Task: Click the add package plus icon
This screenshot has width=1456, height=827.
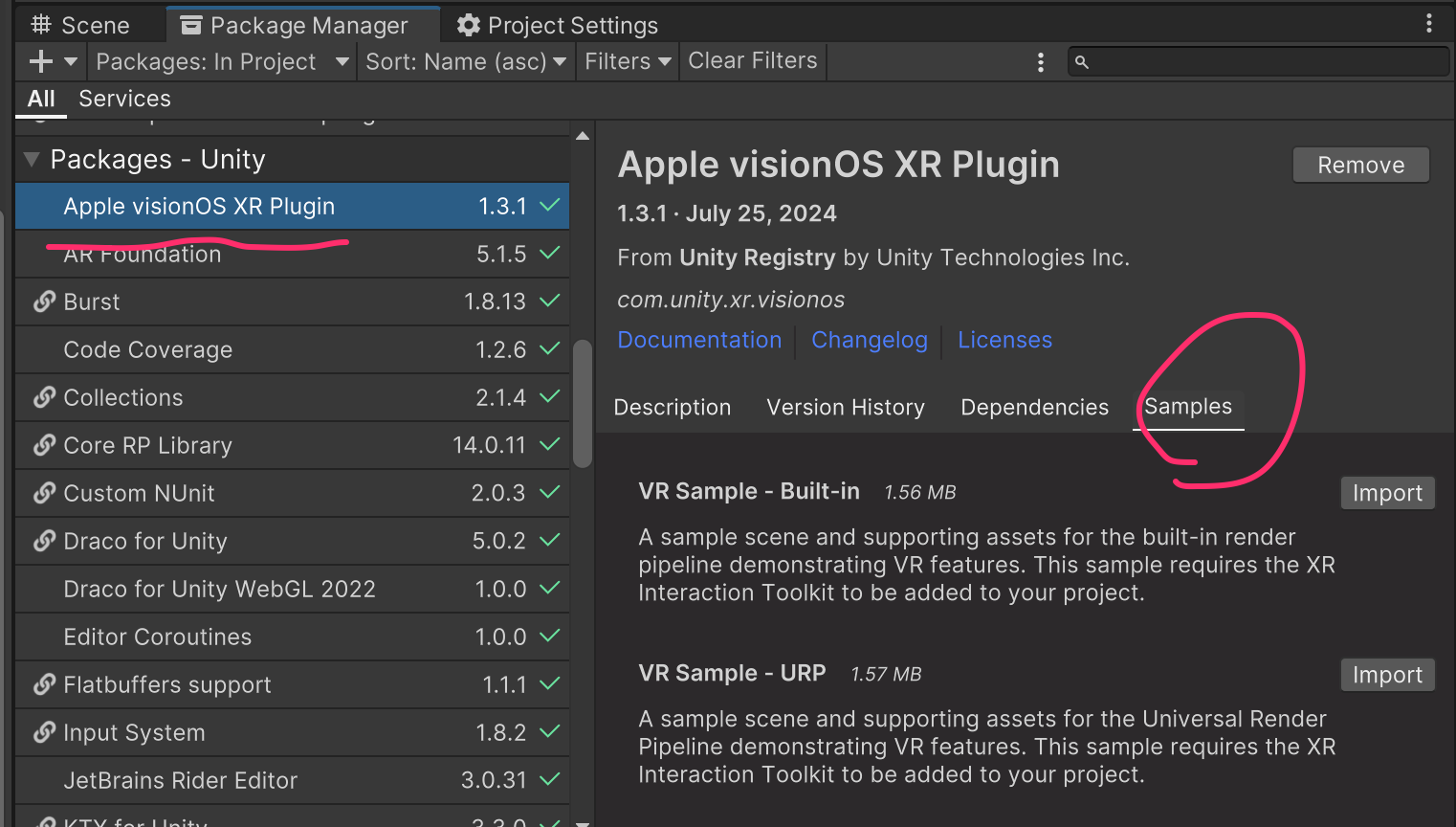Action: tap(41, 62)
